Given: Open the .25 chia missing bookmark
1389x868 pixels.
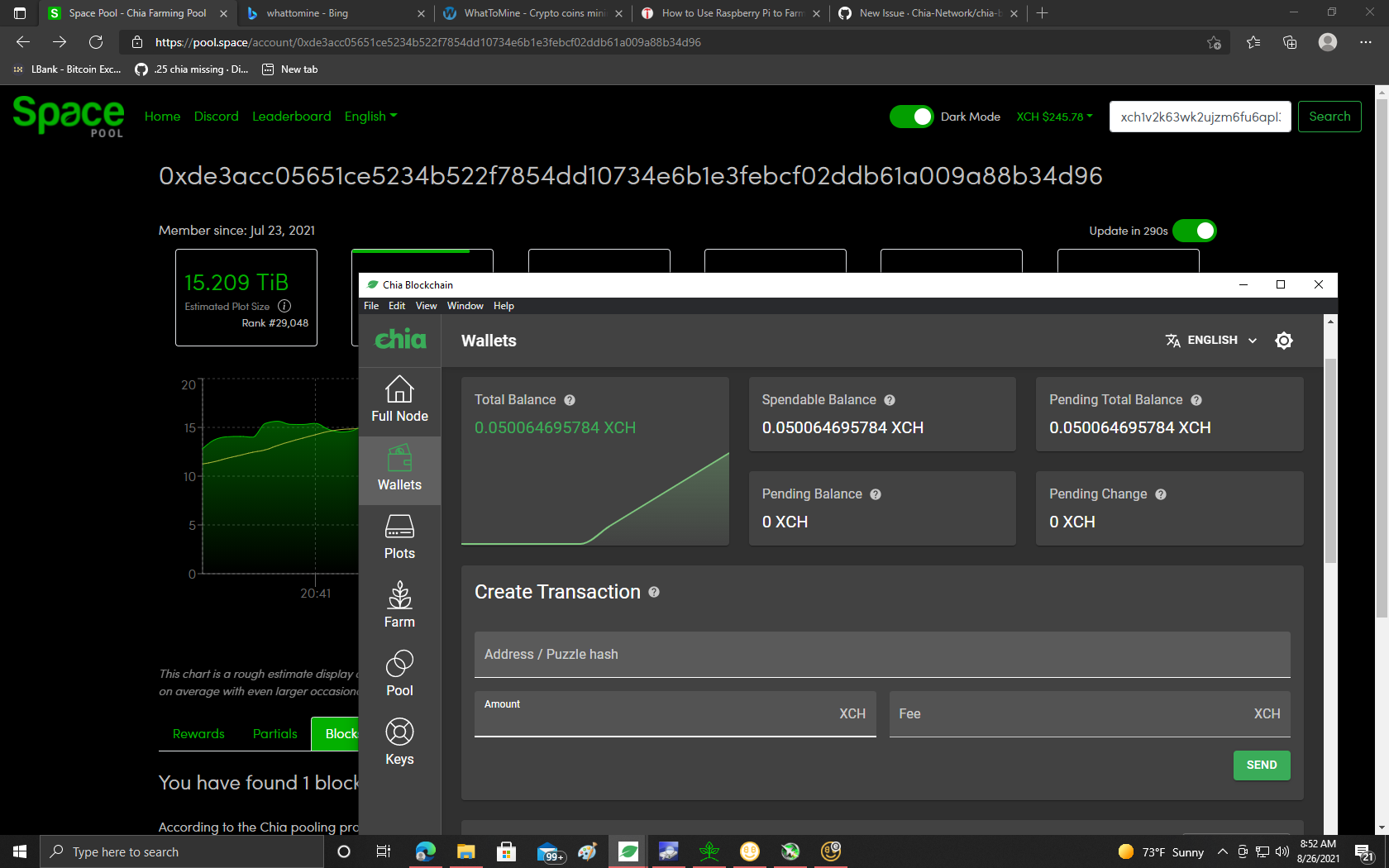Looking at the screenshot, I should point(192,69).
